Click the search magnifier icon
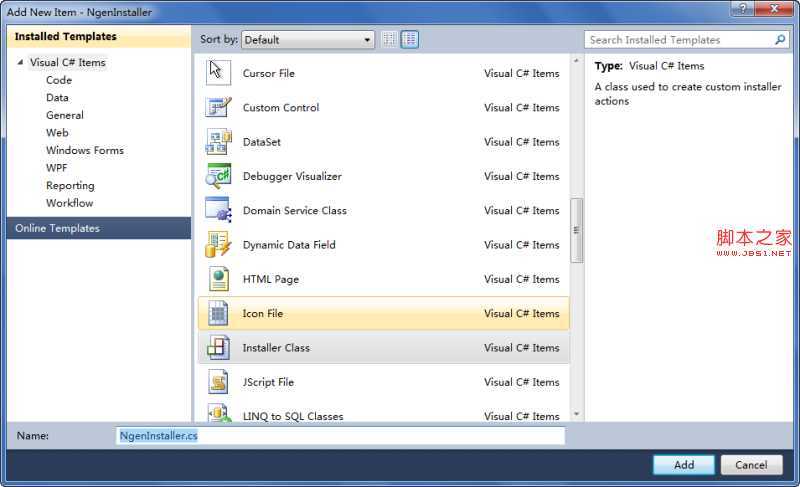This screenshot has height=487, width=800. [780, 39]
